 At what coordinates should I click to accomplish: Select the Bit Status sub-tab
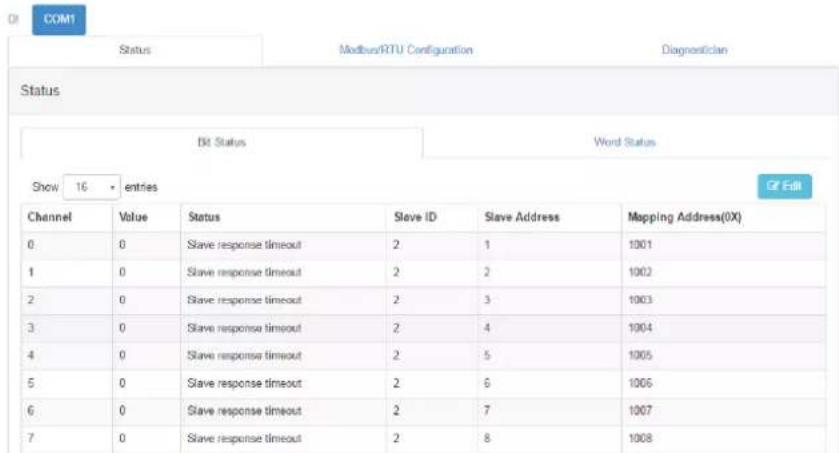222,142
